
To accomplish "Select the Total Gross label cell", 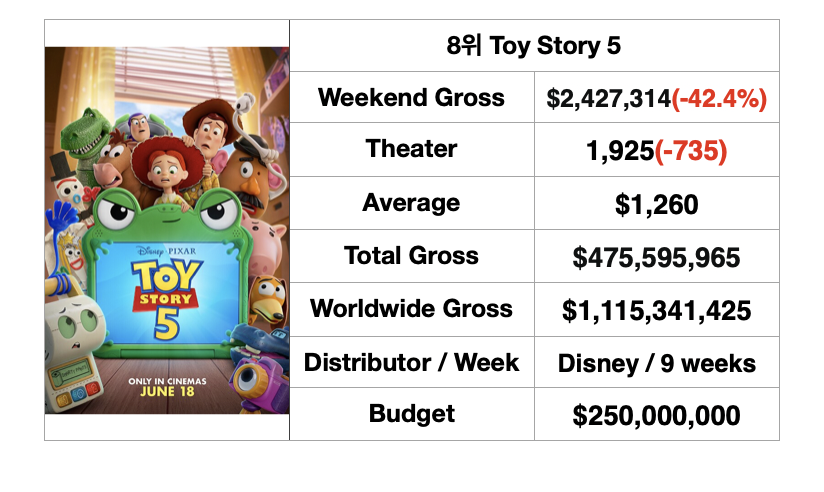I will coord(411,256).
